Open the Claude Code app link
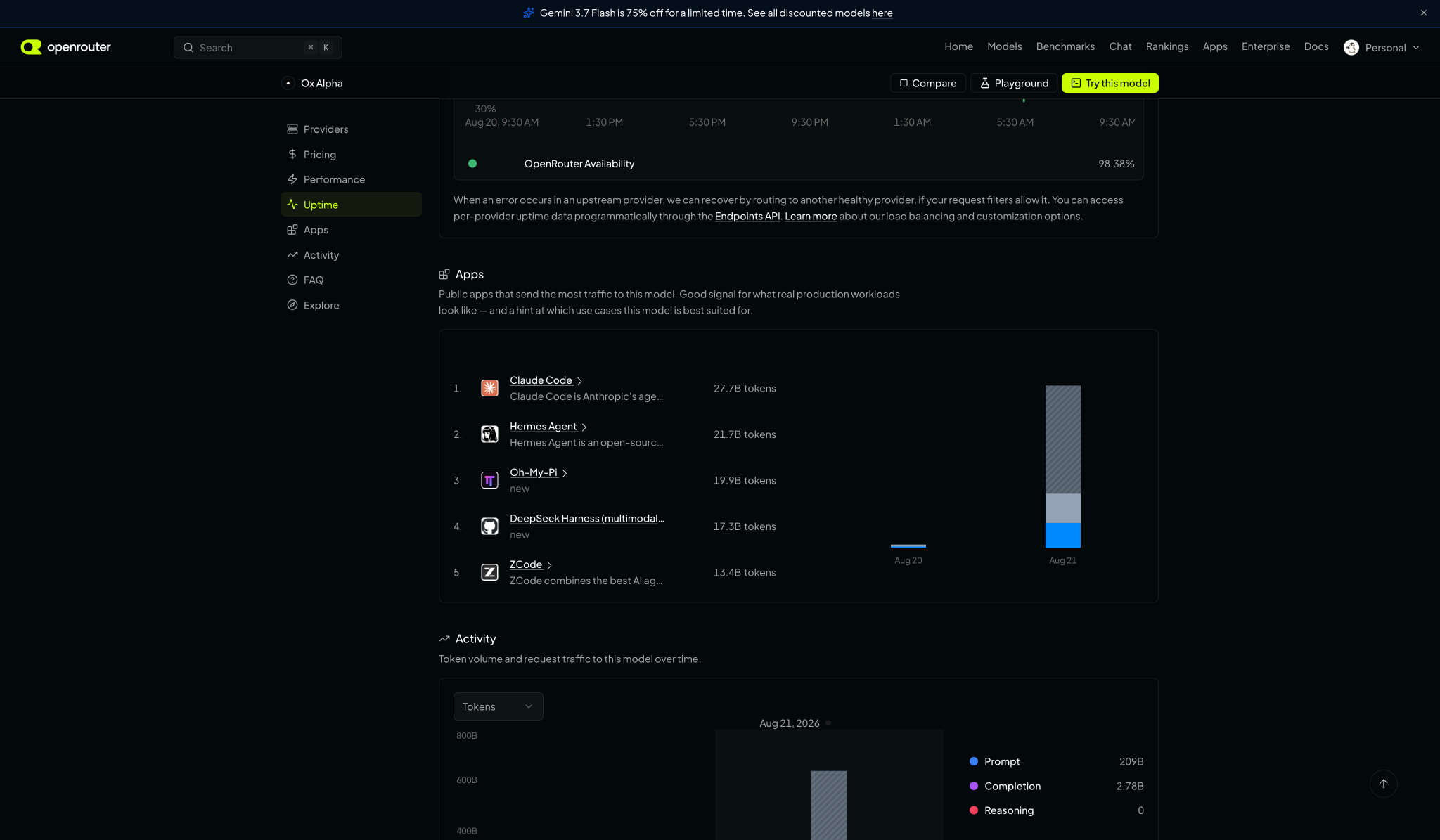Image resolution: width=1440 pixels, height=840 pixels. tap(541, 380)
